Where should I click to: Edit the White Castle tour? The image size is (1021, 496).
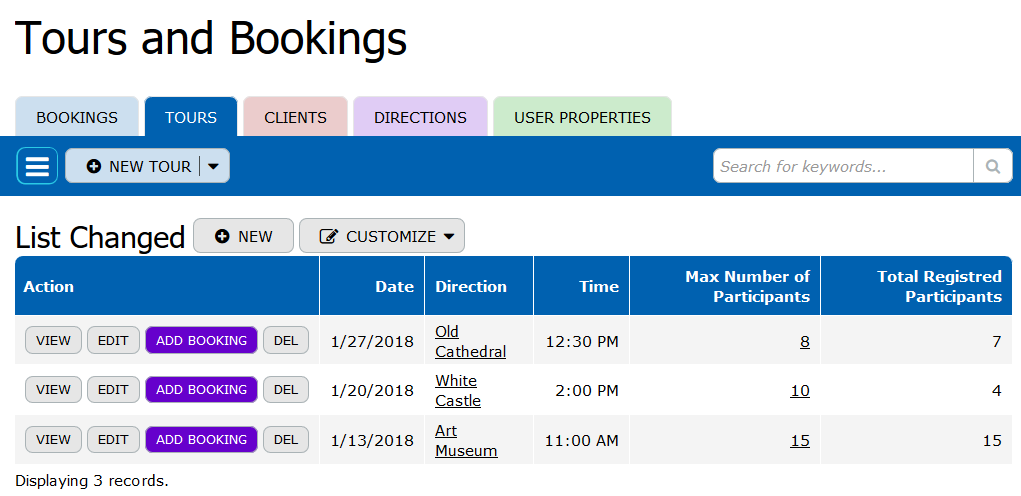coord(113,389)
